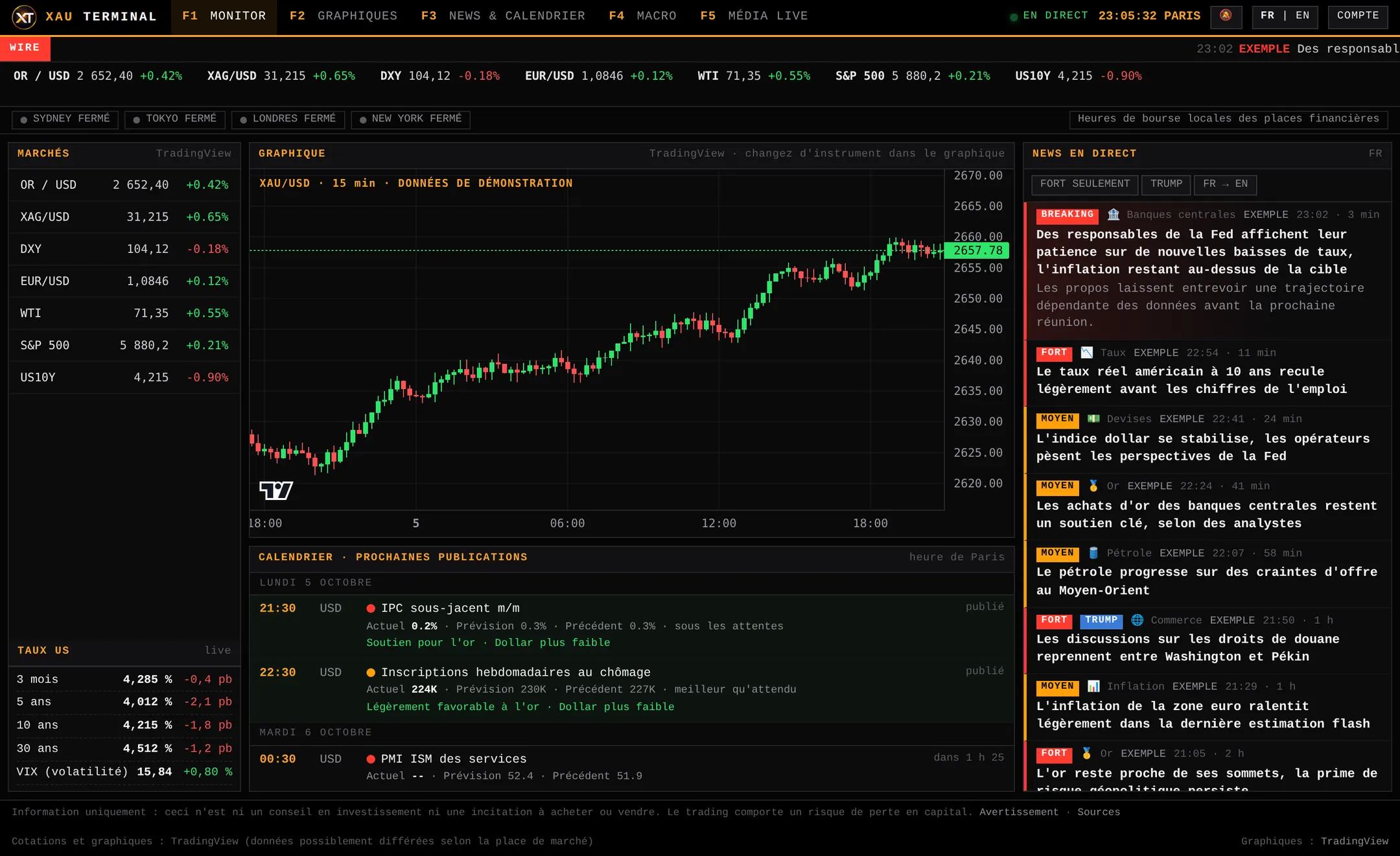Image resolution: width=1400 pixels, height=856 pixels.
Task: Click the green 2657.78 current price label
Action: [x=977, y=250]
